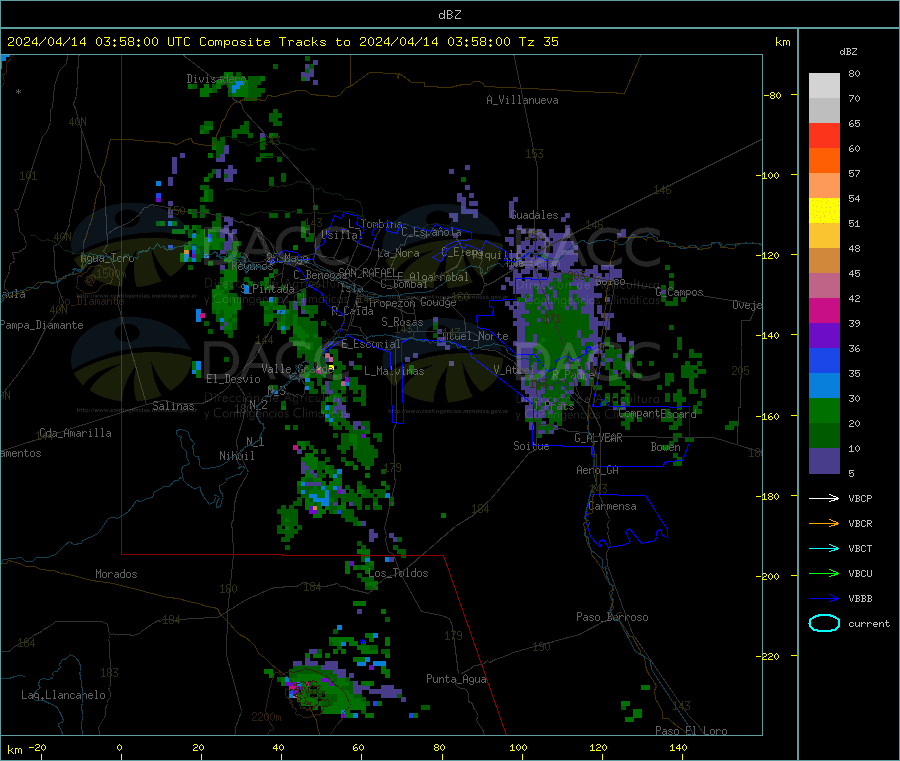Click the Lag.Llancanelo place label
Screen dimensions: 900x761
click(x=63, y=695)
